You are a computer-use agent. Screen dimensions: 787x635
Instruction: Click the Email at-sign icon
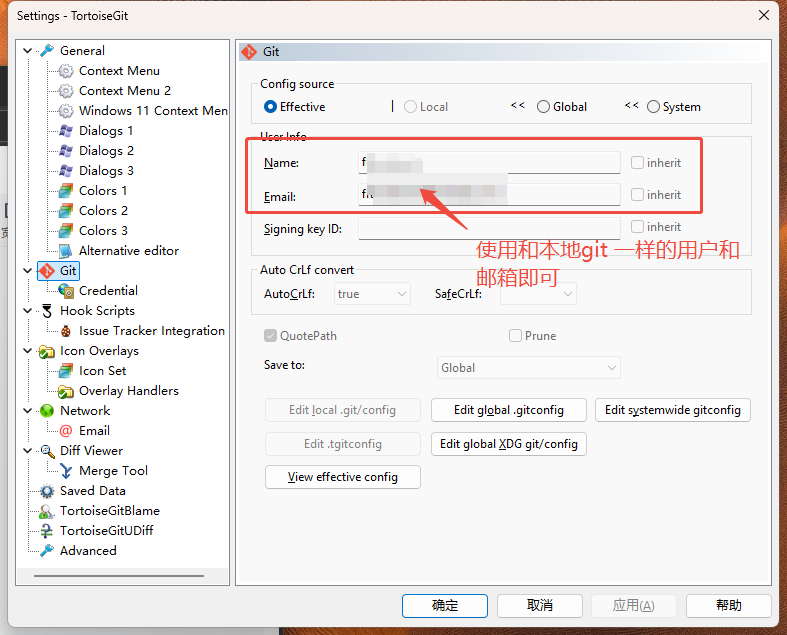click(66, 431)
